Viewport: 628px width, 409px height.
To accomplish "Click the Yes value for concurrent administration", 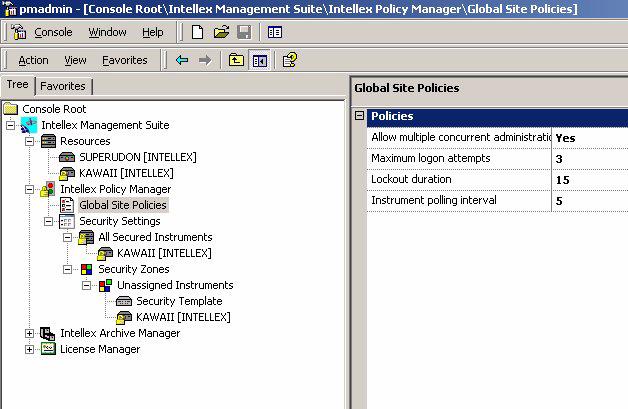I will (565, 138).
